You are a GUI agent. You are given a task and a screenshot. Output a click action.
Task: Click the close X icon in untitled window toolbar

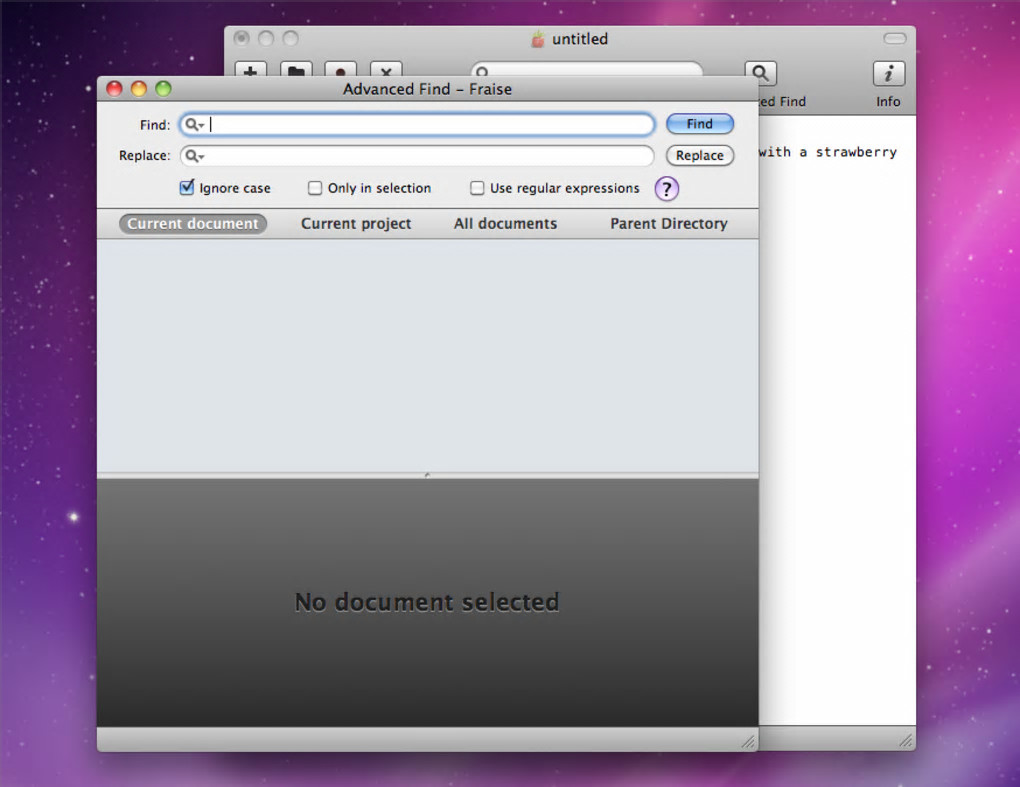coord(386,70)
